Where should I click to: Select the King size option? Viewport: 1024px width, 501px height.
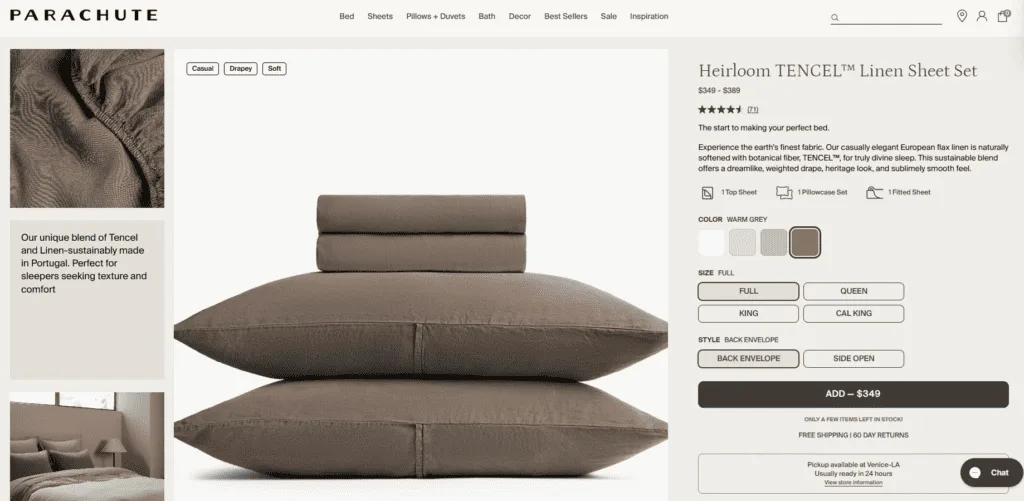(748, 314)
